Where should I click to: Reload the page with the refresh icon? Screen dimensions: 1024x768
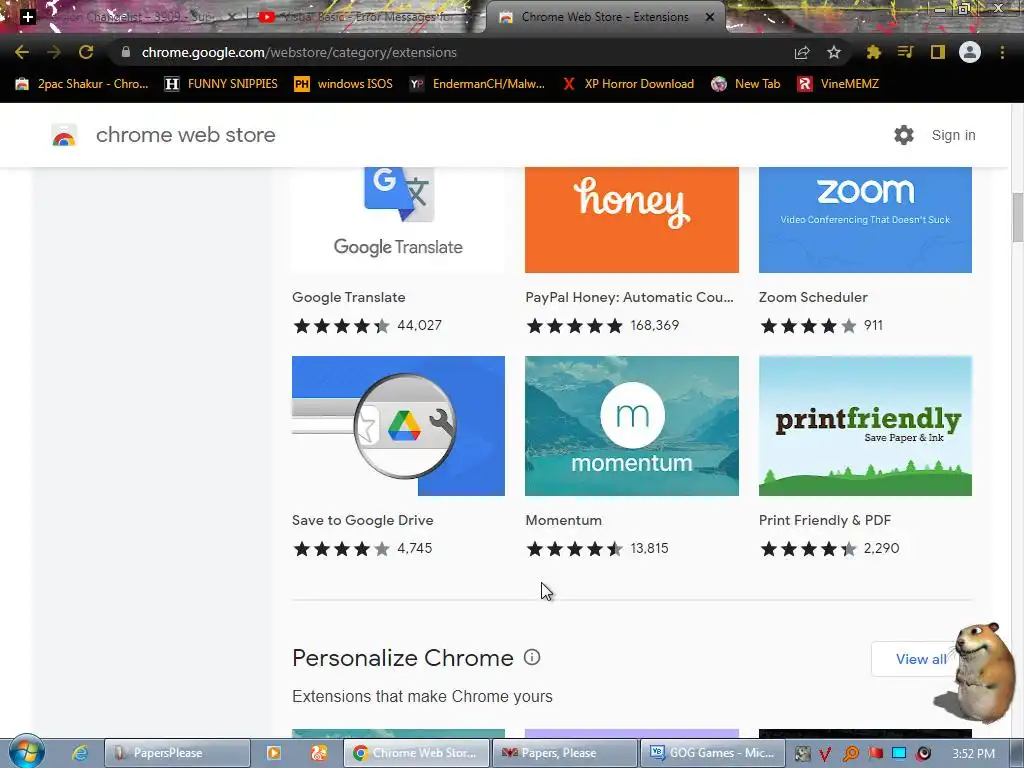(x=86, y=52)
